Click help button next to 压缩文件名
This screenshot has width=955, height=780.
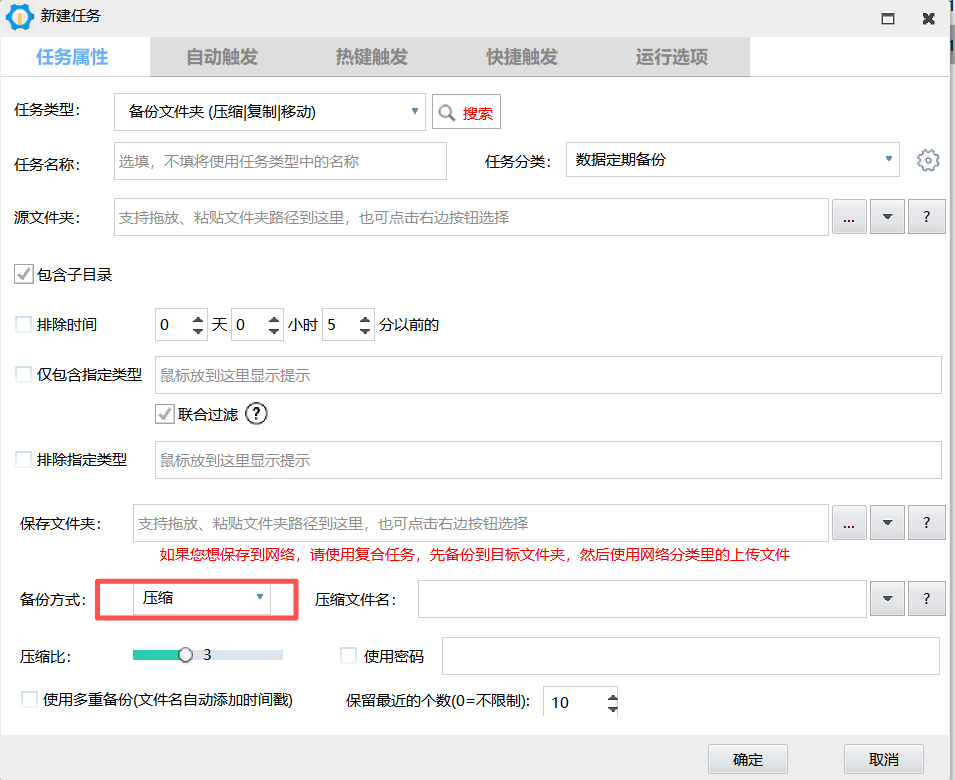[x=926, y=599]
